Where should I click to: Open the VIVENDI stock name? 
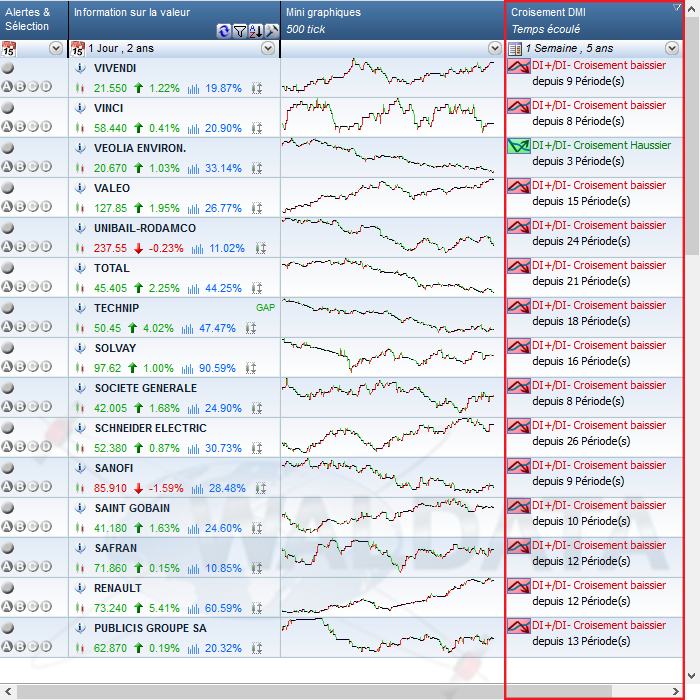115,68
